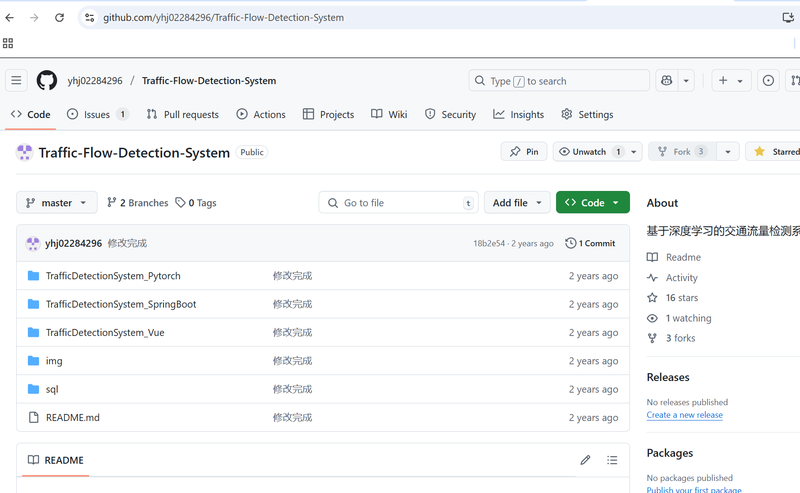View 3 forks link in sidebar
Image resolution: width=800 pixels, height=493 pixels.
pos(671,338)
